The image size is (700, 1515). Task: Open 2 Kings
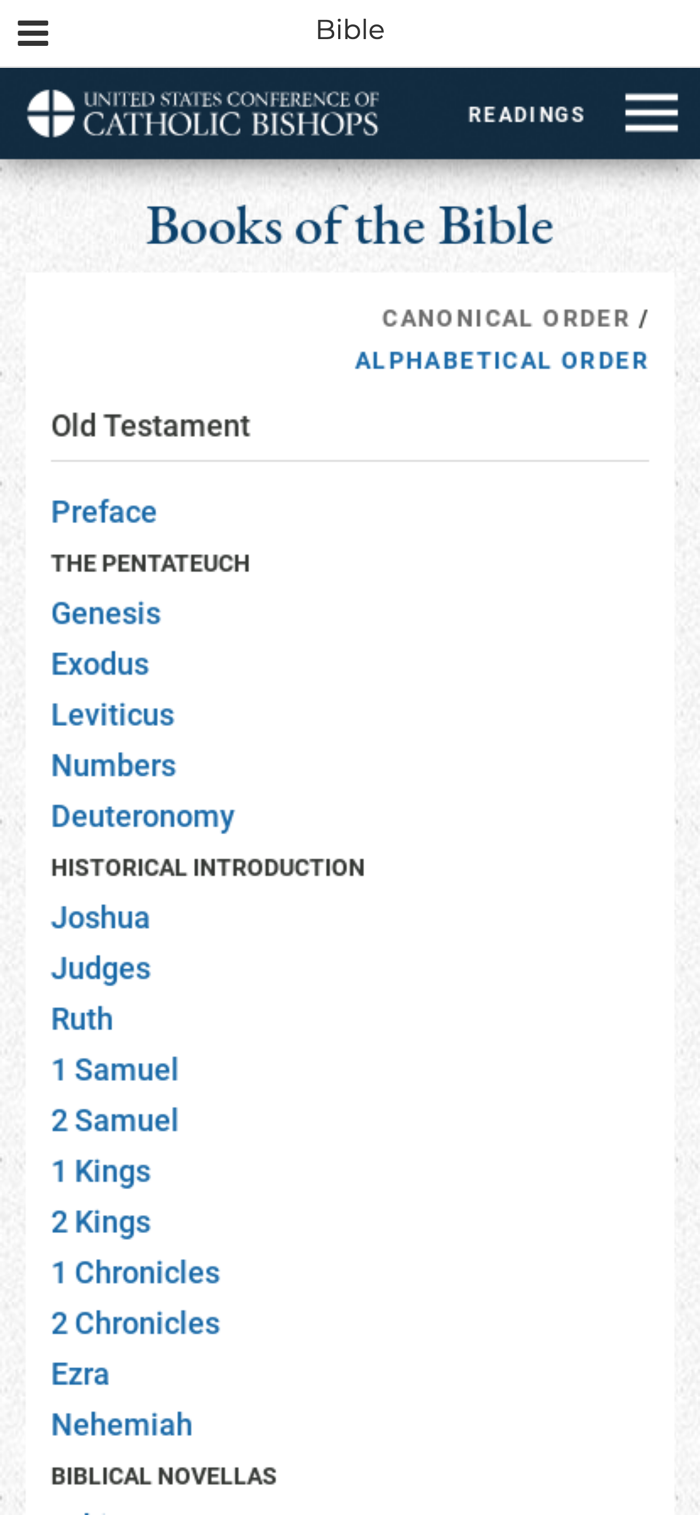[101, 1222]
